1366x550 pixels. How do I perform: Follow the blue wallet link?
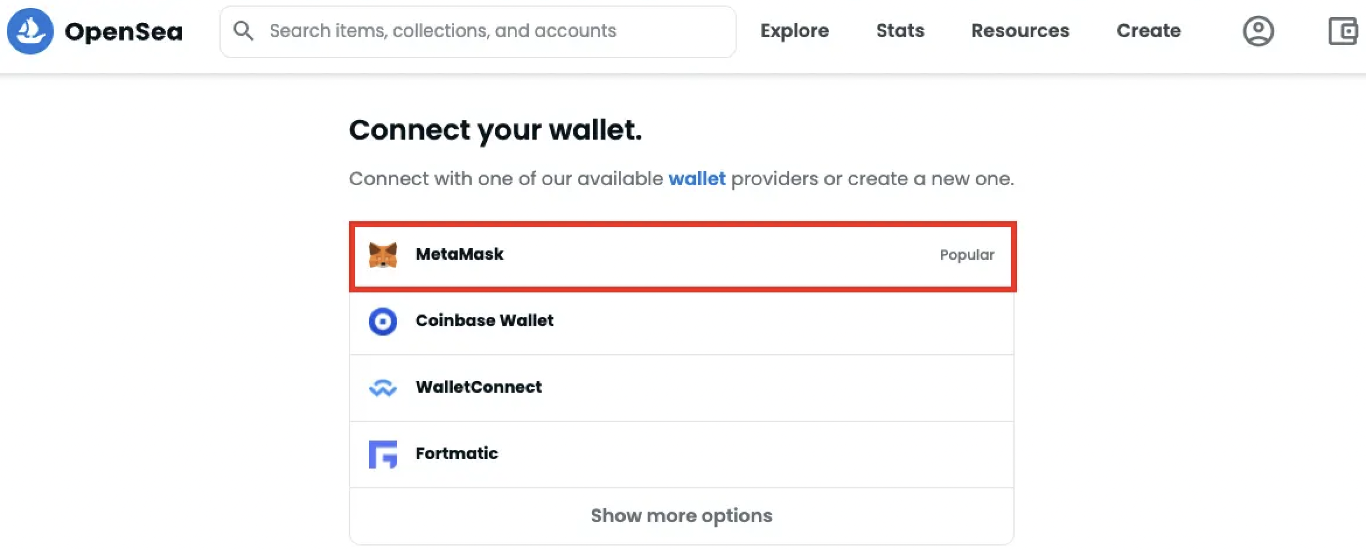(x=697, y=179)
